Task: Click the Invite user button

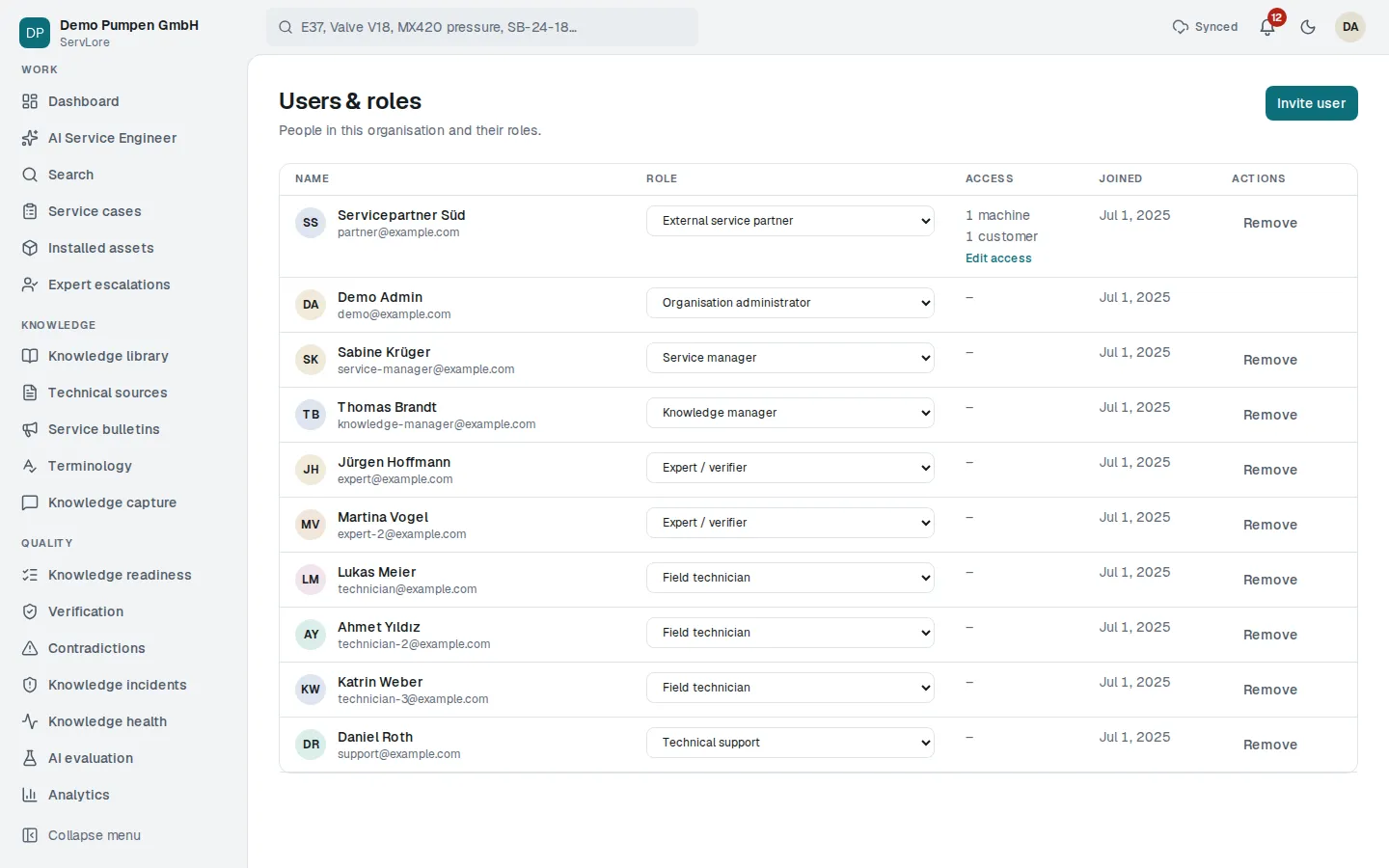Action: [x=1311, y=103]
